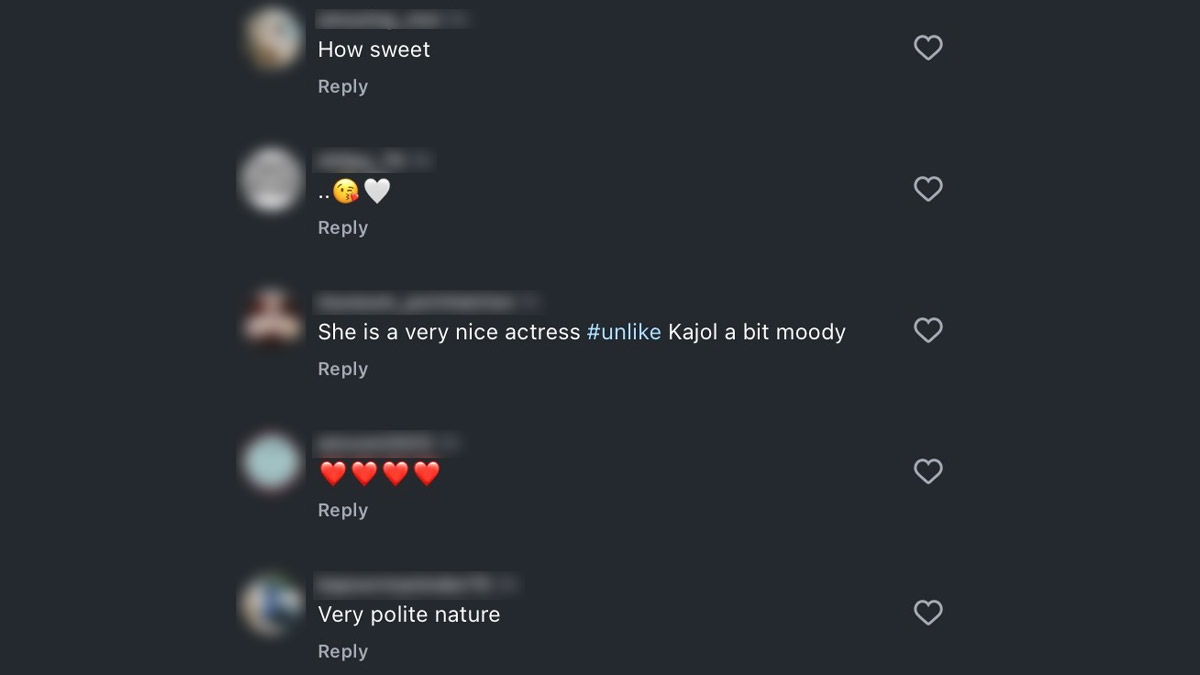This screenshot has height=675, width=1200.
Task: Like the "How sweet" comment
Action: pyautogui.click(x=928, y=48)
